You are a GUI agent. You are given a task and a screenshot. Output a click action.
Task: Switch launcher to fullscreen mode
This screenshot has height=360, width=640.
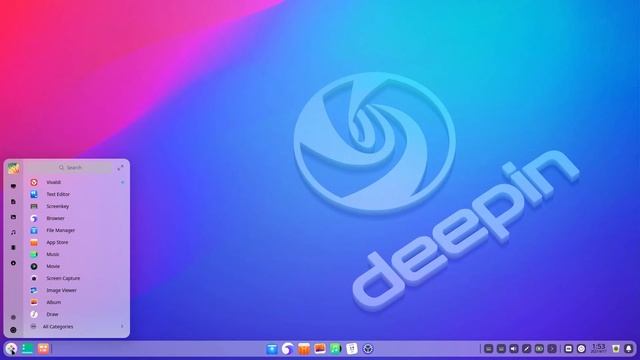pos(120,168)
